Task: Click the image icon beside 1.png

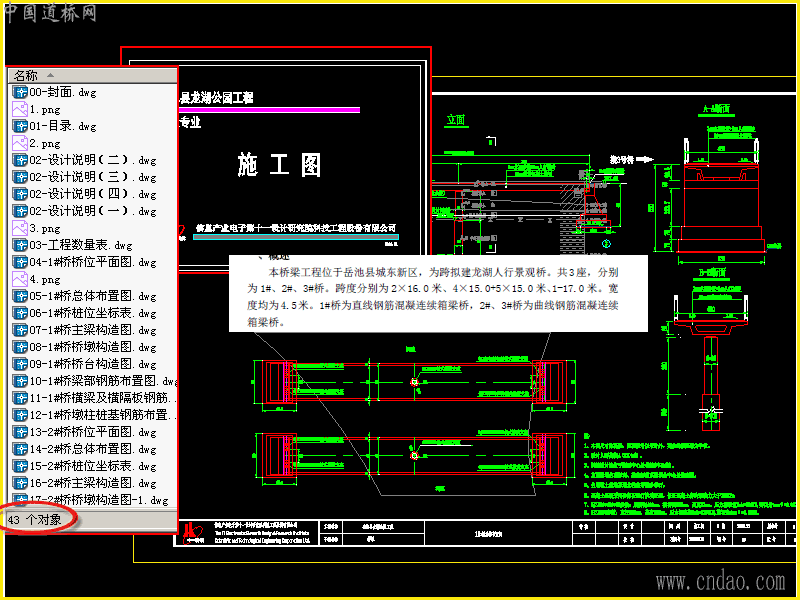Action: (20, 109)
